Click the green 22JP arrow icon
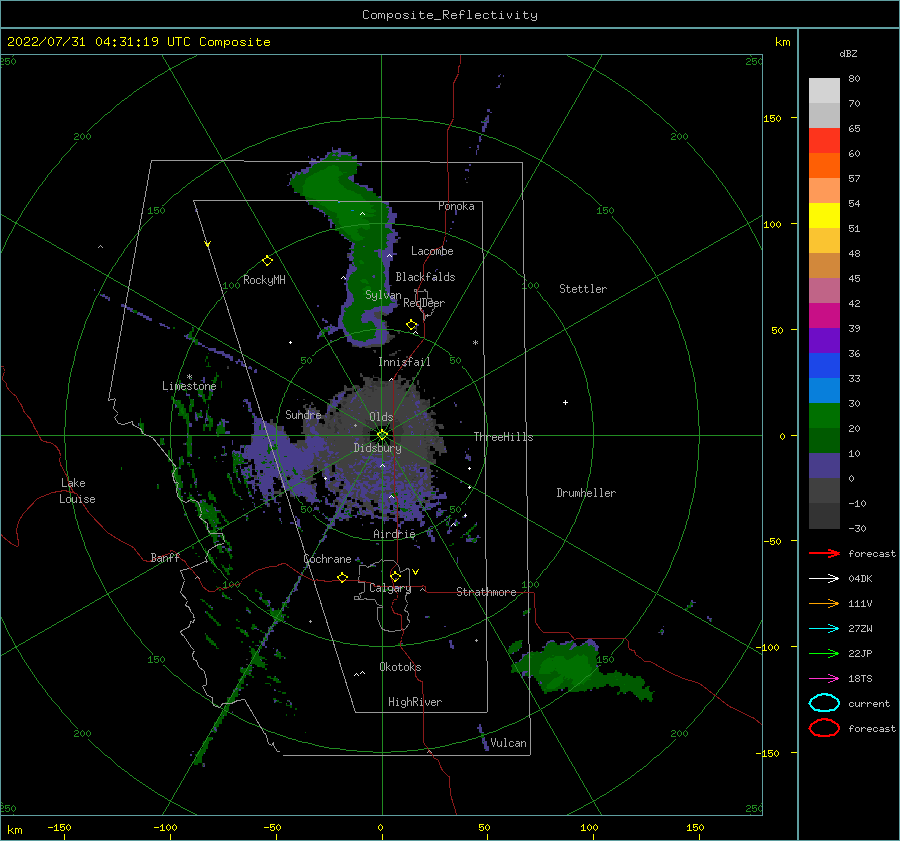 tap(824, 653)
